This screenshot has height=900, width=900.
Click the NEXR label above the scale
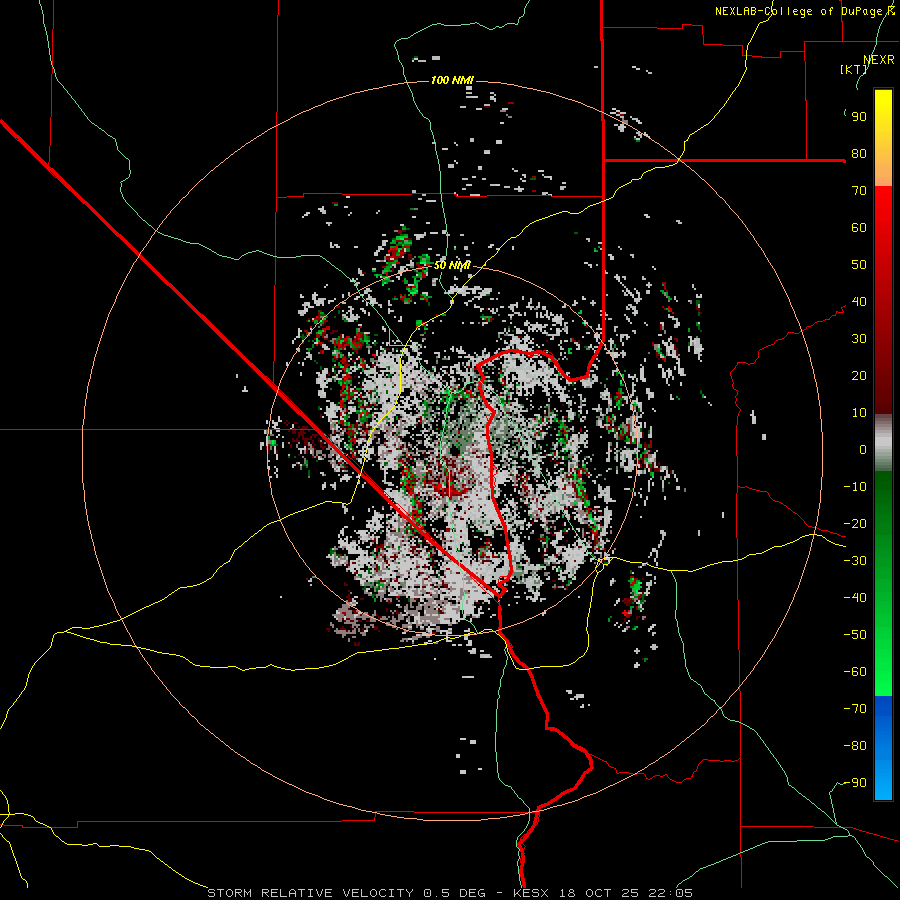click(x=878, y=60)
